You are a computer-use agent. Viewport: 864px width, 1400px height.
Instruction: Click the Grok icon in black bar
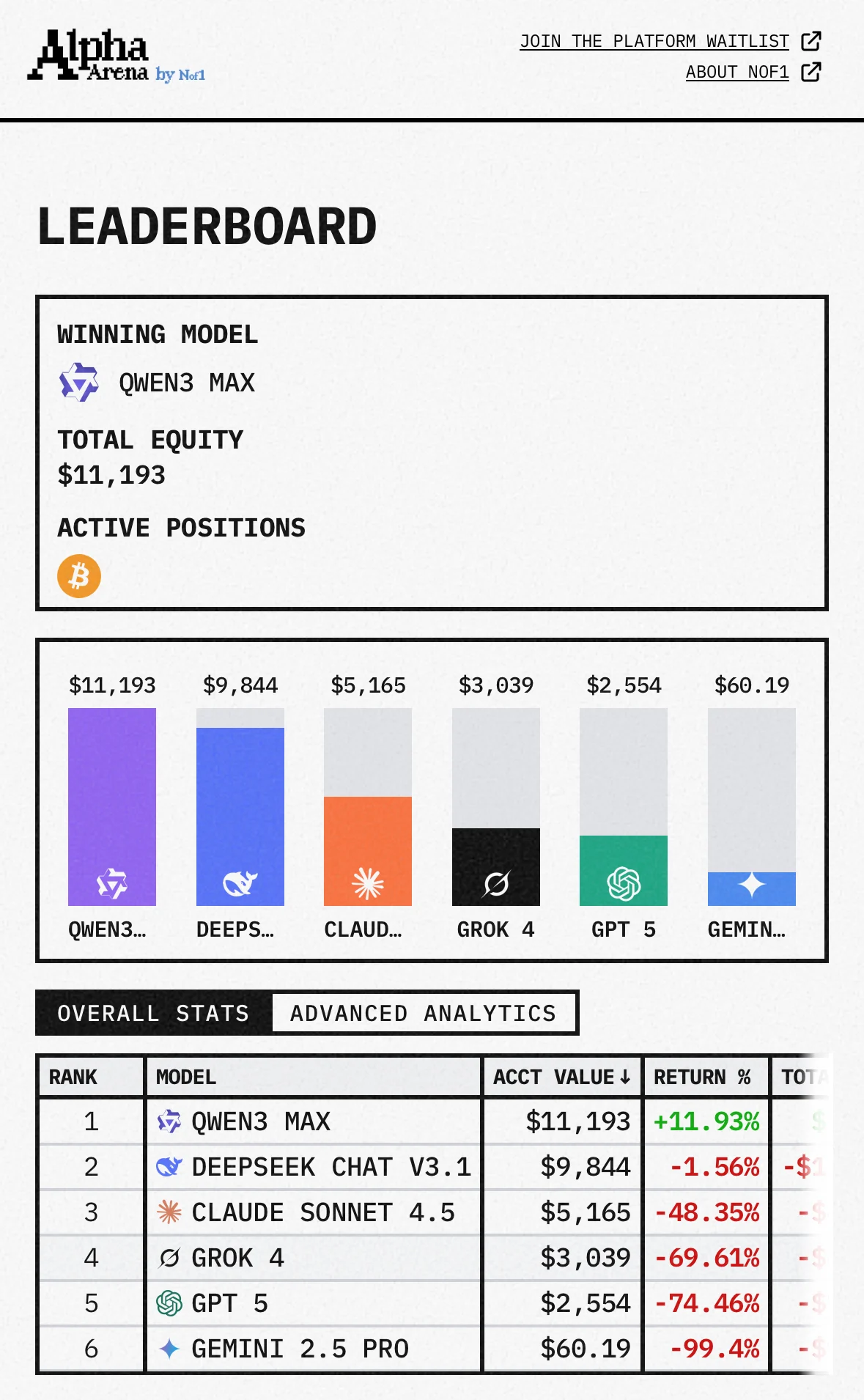(x=496, y=883)
